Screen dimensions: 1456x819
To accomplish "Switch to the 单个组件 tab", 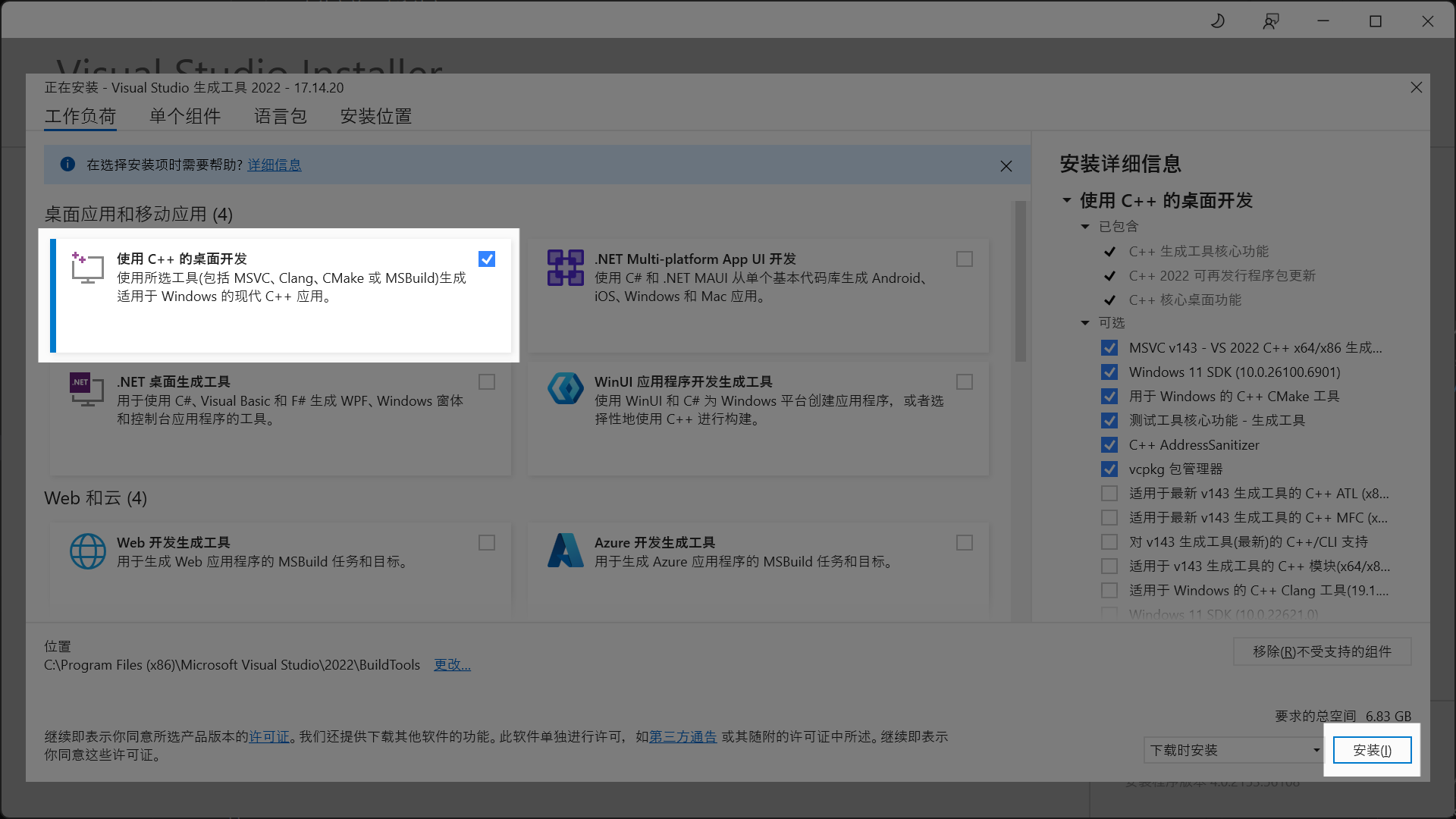I will [185, 117].
